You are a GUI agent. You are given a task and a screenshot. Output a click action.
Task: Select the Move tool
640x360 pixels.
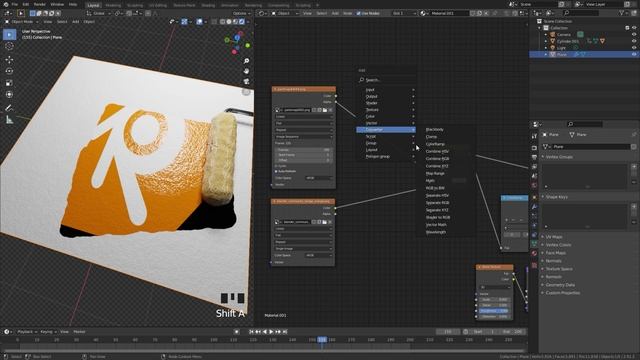(x=9, y=60)
